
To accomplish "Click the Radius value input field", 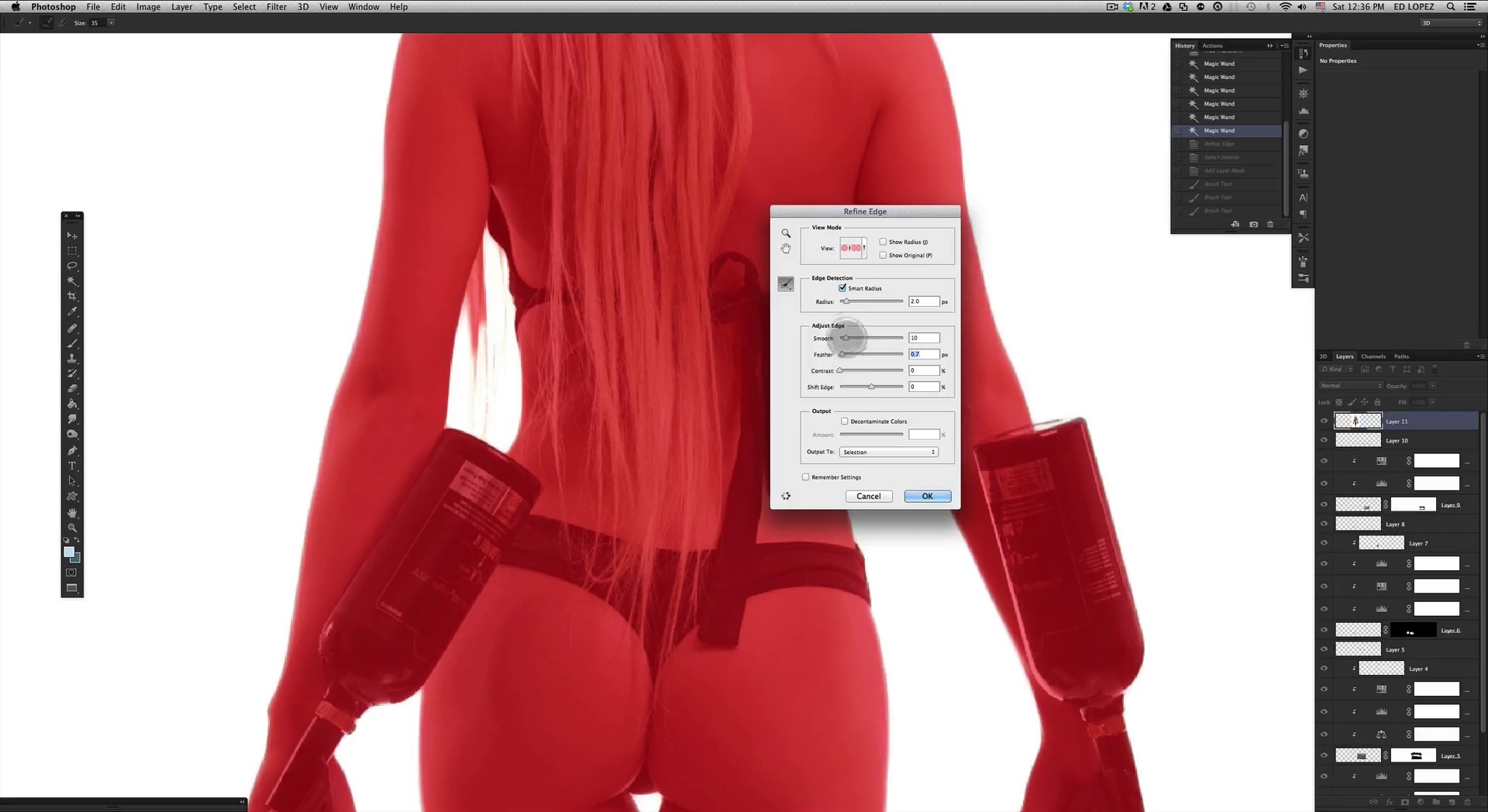I will point(924,301).
